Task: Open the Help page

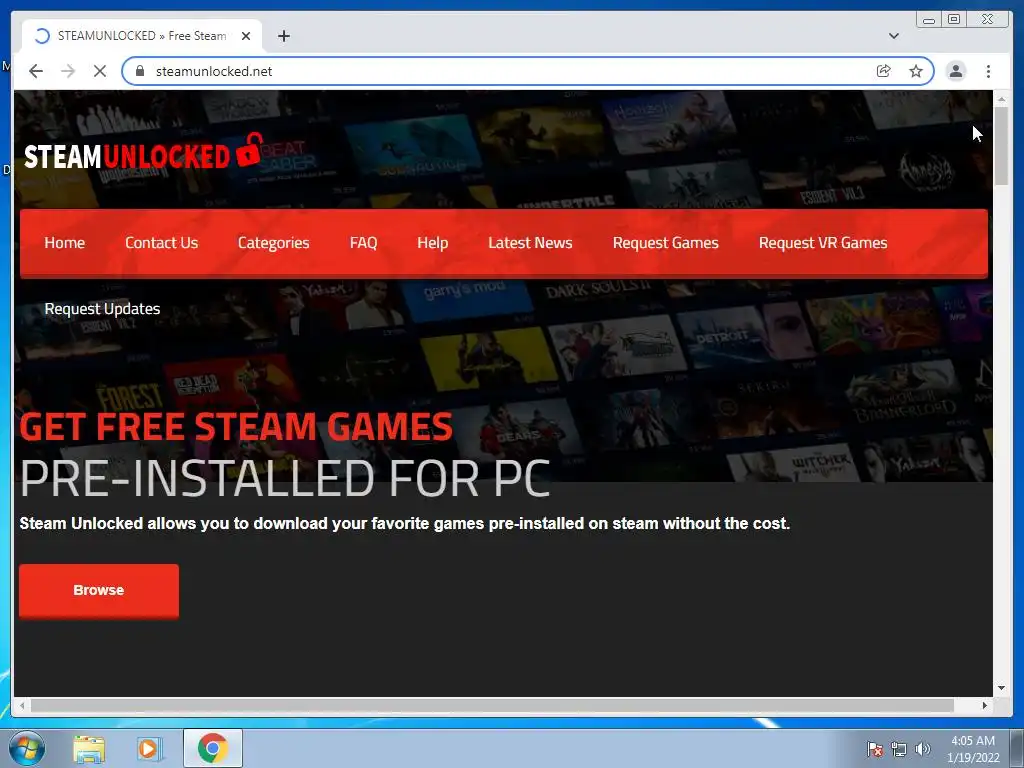Action: (x=432, y=243)
